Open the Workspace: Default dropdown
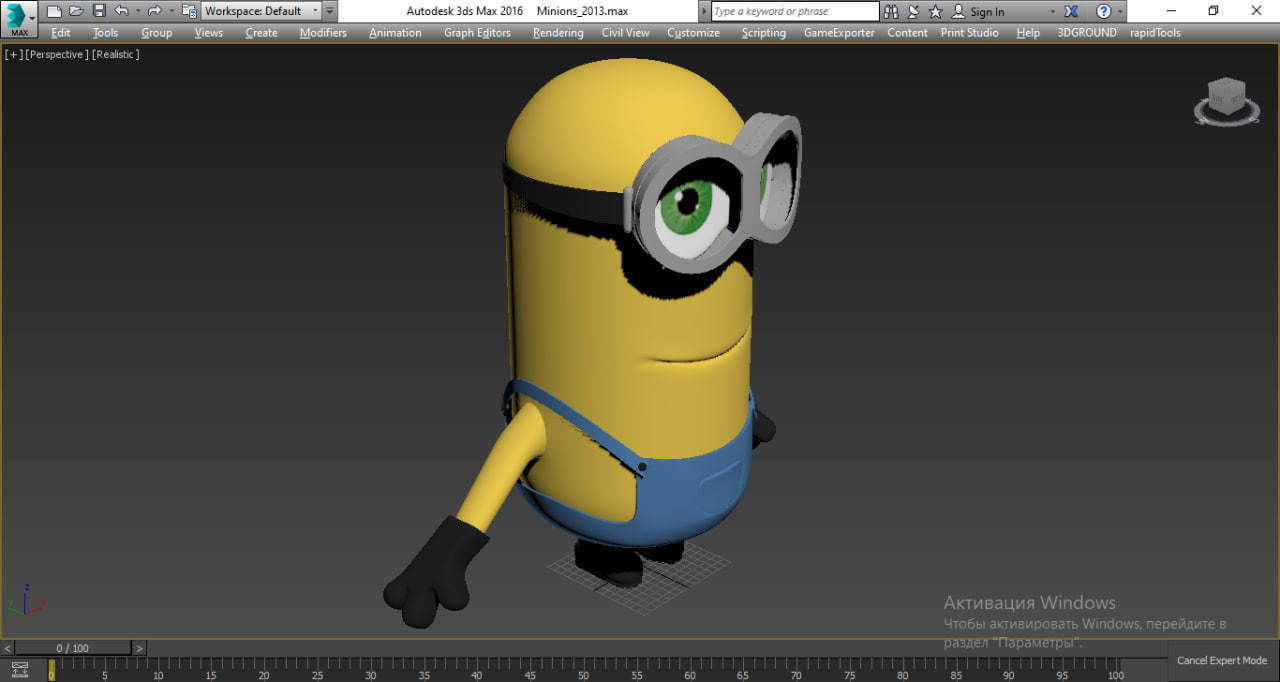Image resolution: width=1280 pixels, height=682 pixels. point(262,11)
